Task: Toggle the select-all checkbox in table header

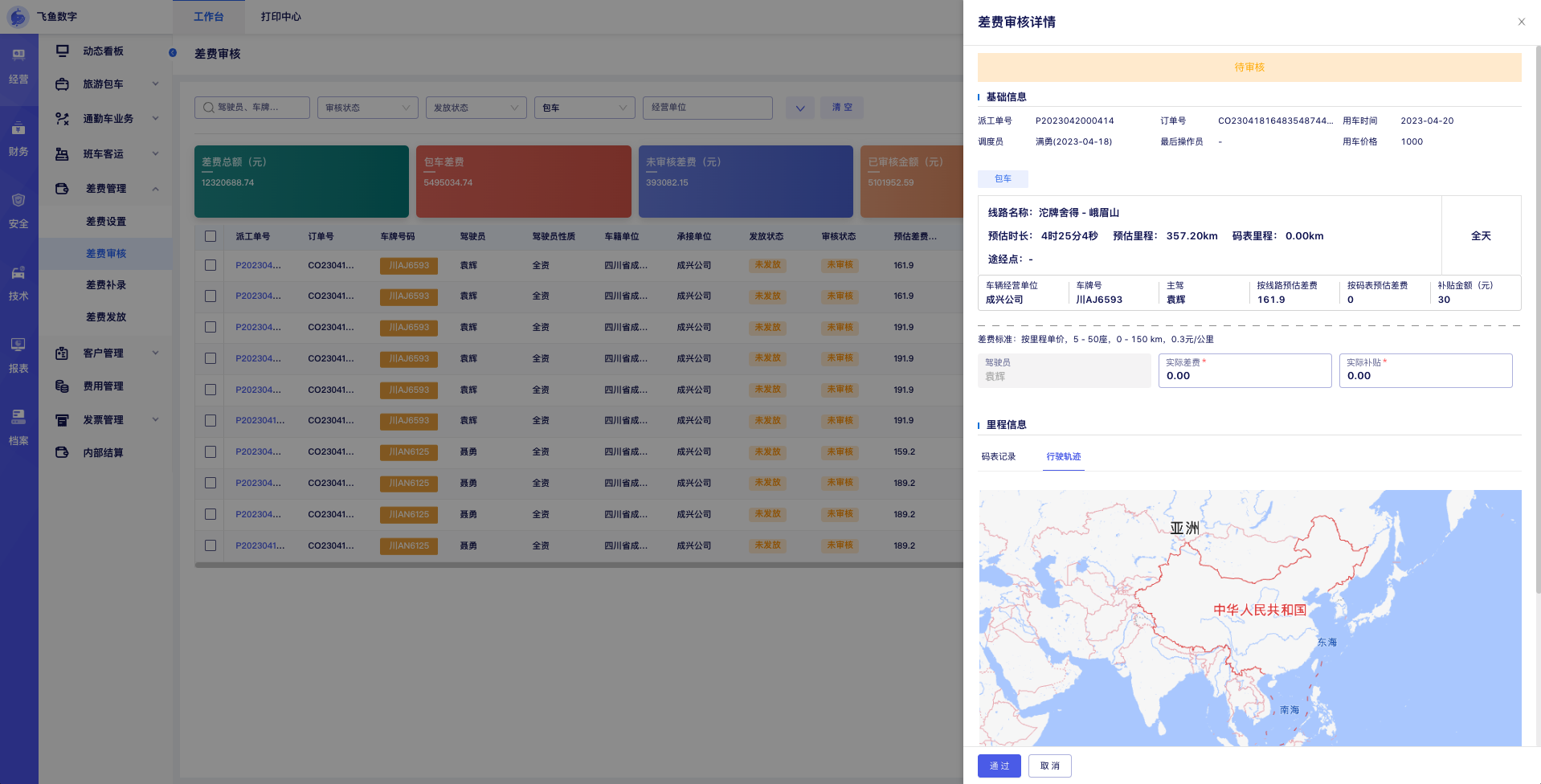Action: click(211, 236)
